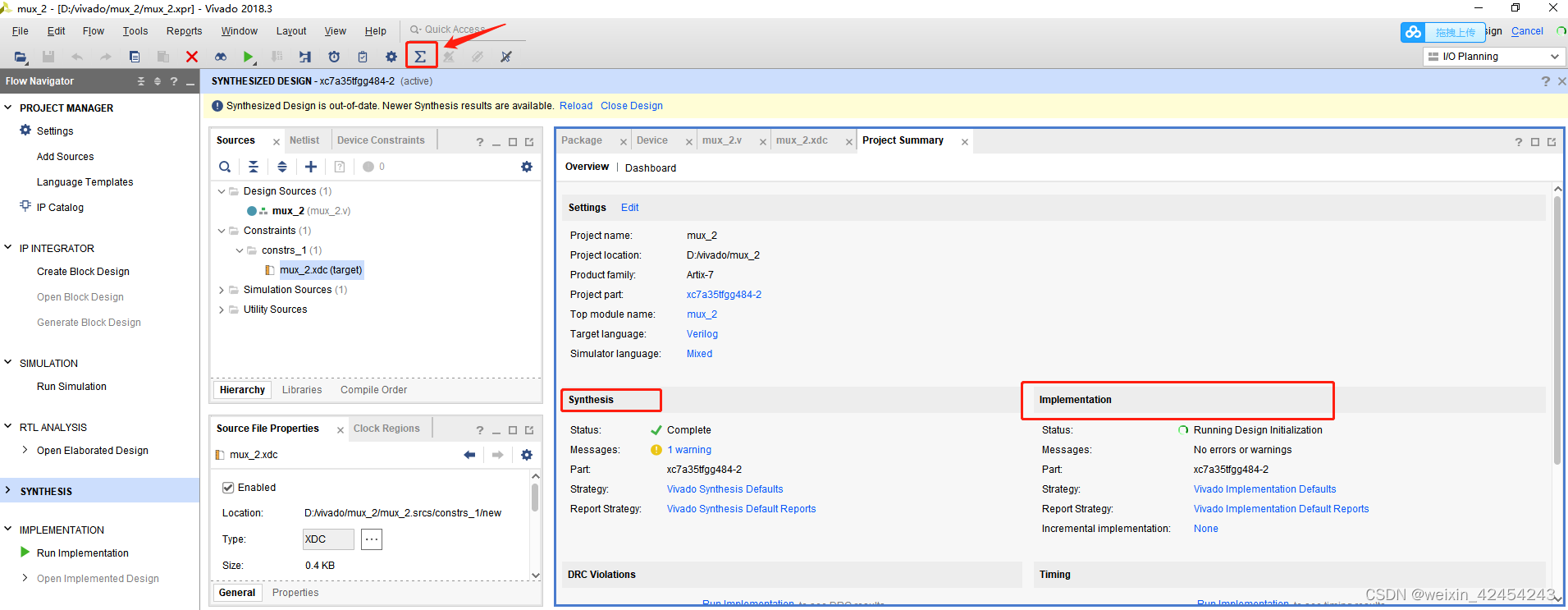Open toolbar Settings gear icon
This screenshot has height=610, width=1568.
coord(391,57)
